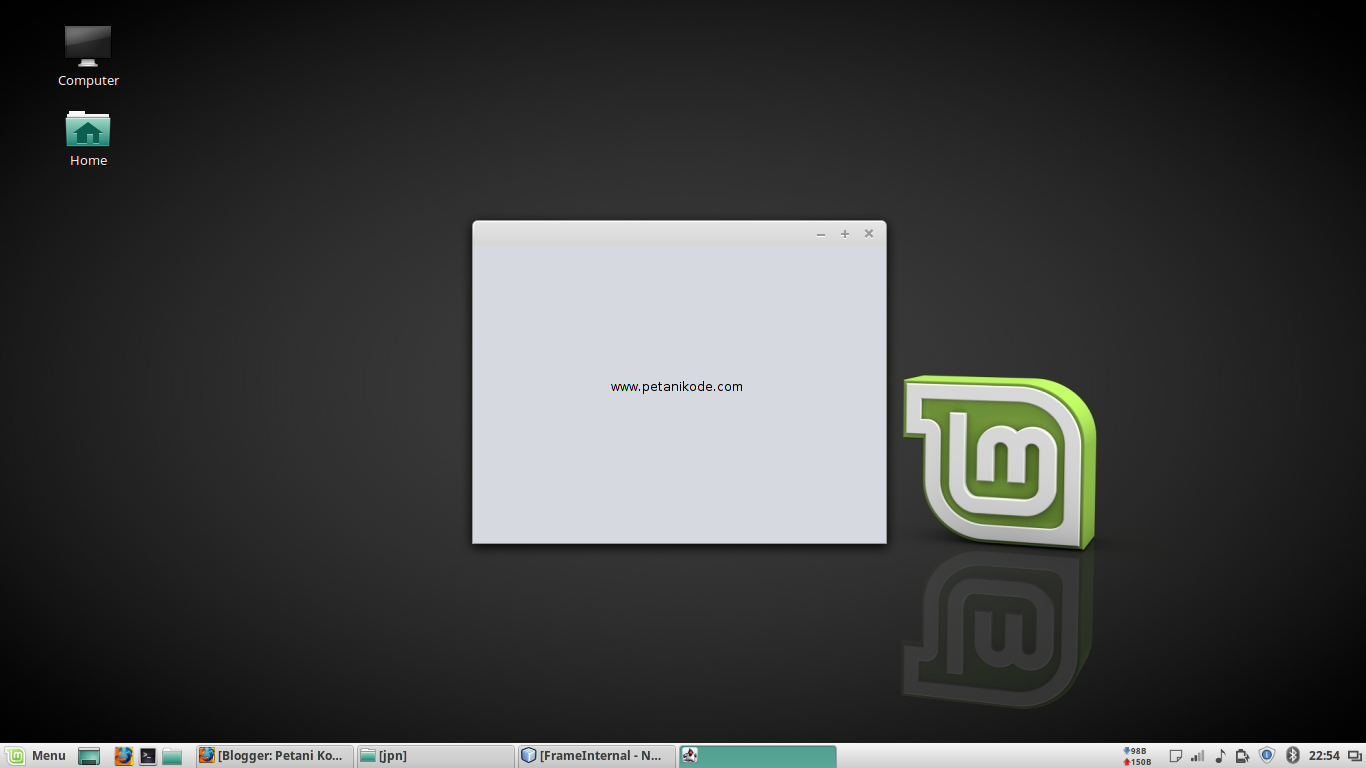The height and width of the screenshot is (768, 1366).
Task: Open the Computer desktop icon
Action: 88,57
